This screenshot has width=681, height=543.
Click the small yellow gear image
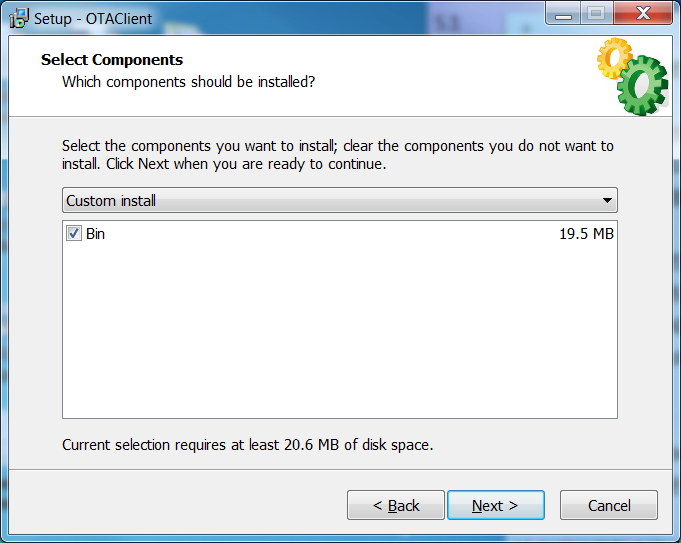click(x=612, y=57)
